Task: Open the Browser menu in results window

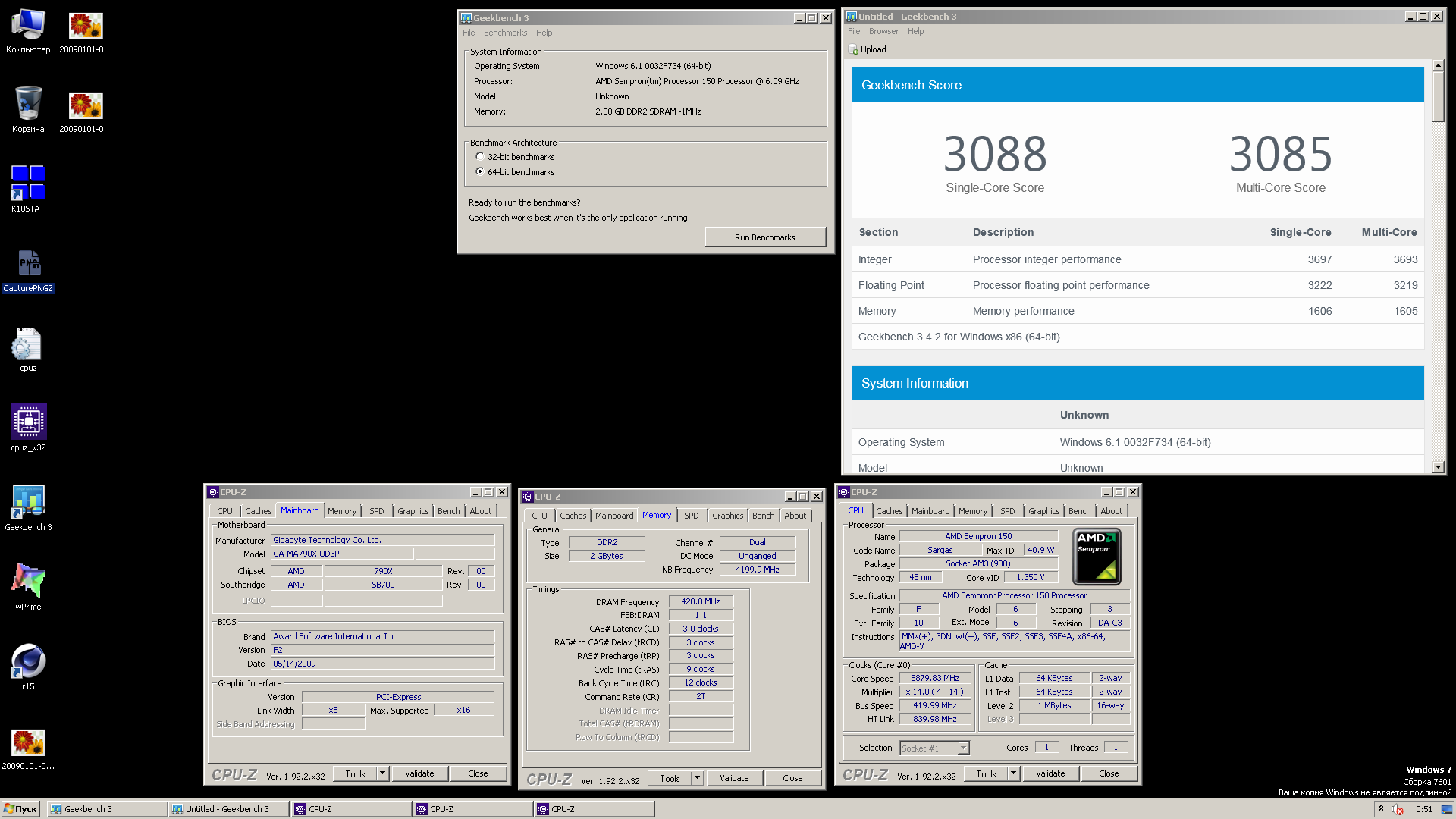Action: click(x=883, y=31)
